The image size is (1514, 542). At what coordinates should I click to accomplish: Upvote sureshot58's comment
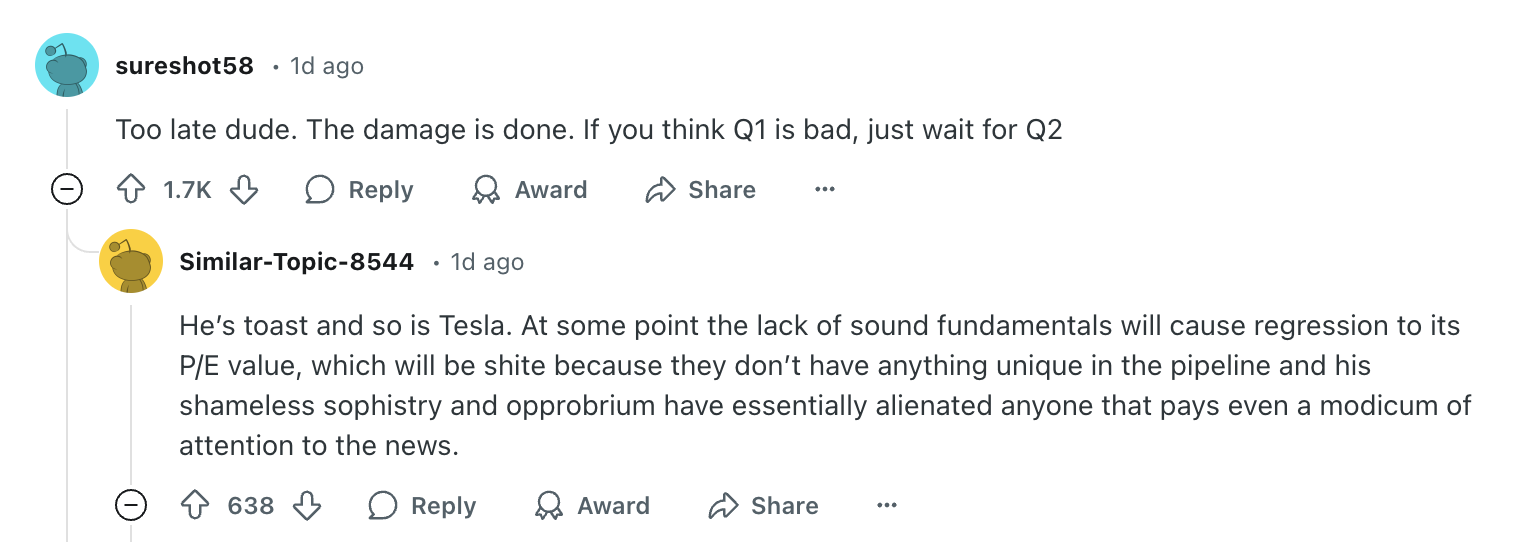pos(132,190)
